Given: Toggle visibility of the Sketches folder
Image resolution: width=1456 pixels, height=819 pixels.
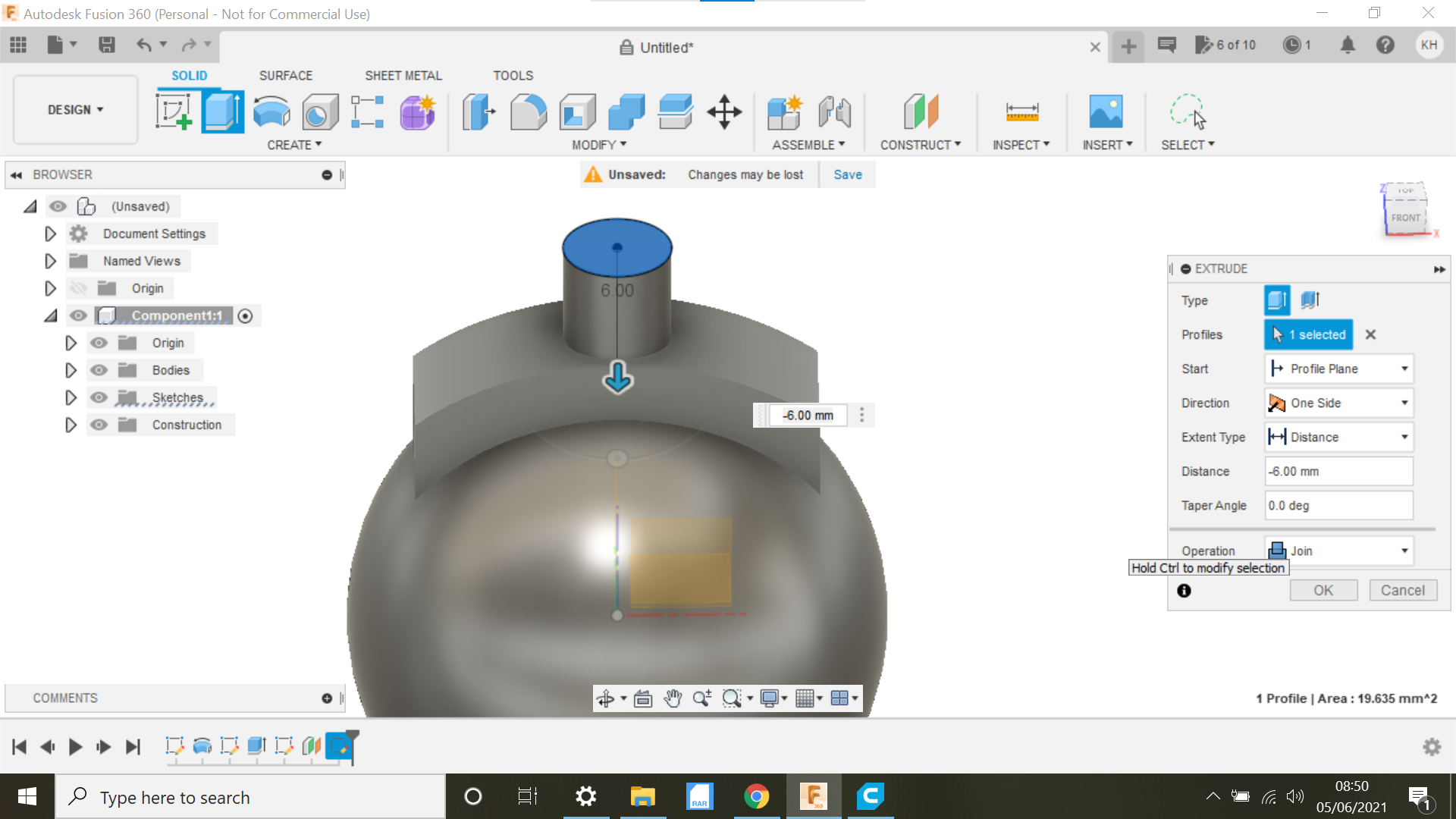Looking at the screenshot, I should 99,397.
